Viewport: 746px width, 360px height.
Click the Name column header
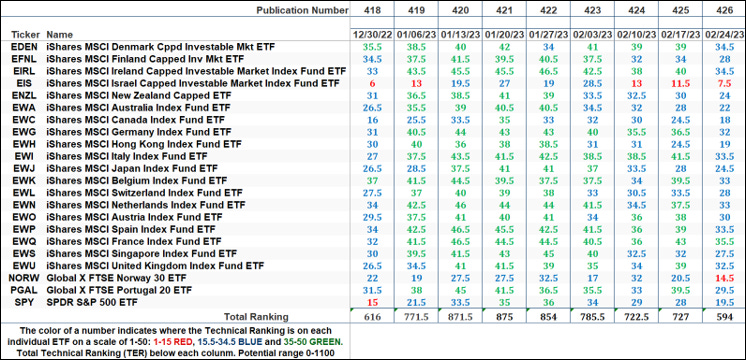pos(60,35)
